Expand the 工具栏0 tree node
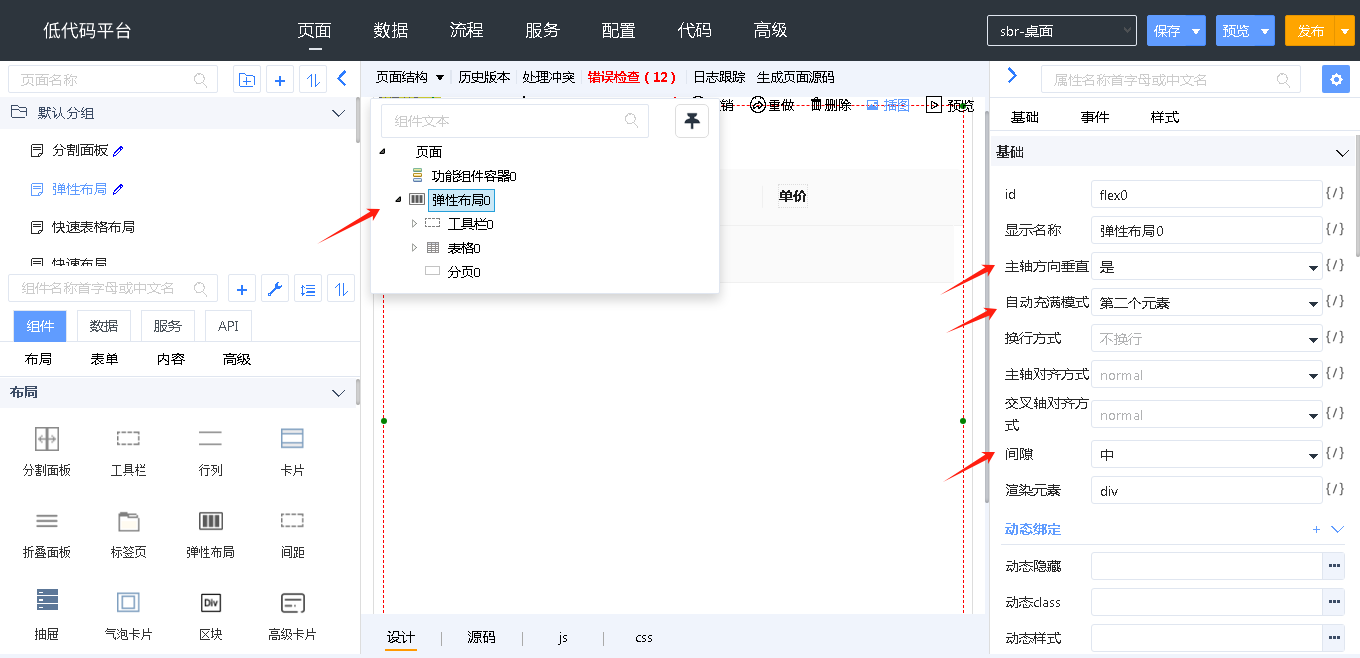This screenshot has width=1360, height=658. pyautogui.click(x=415, y=224)
